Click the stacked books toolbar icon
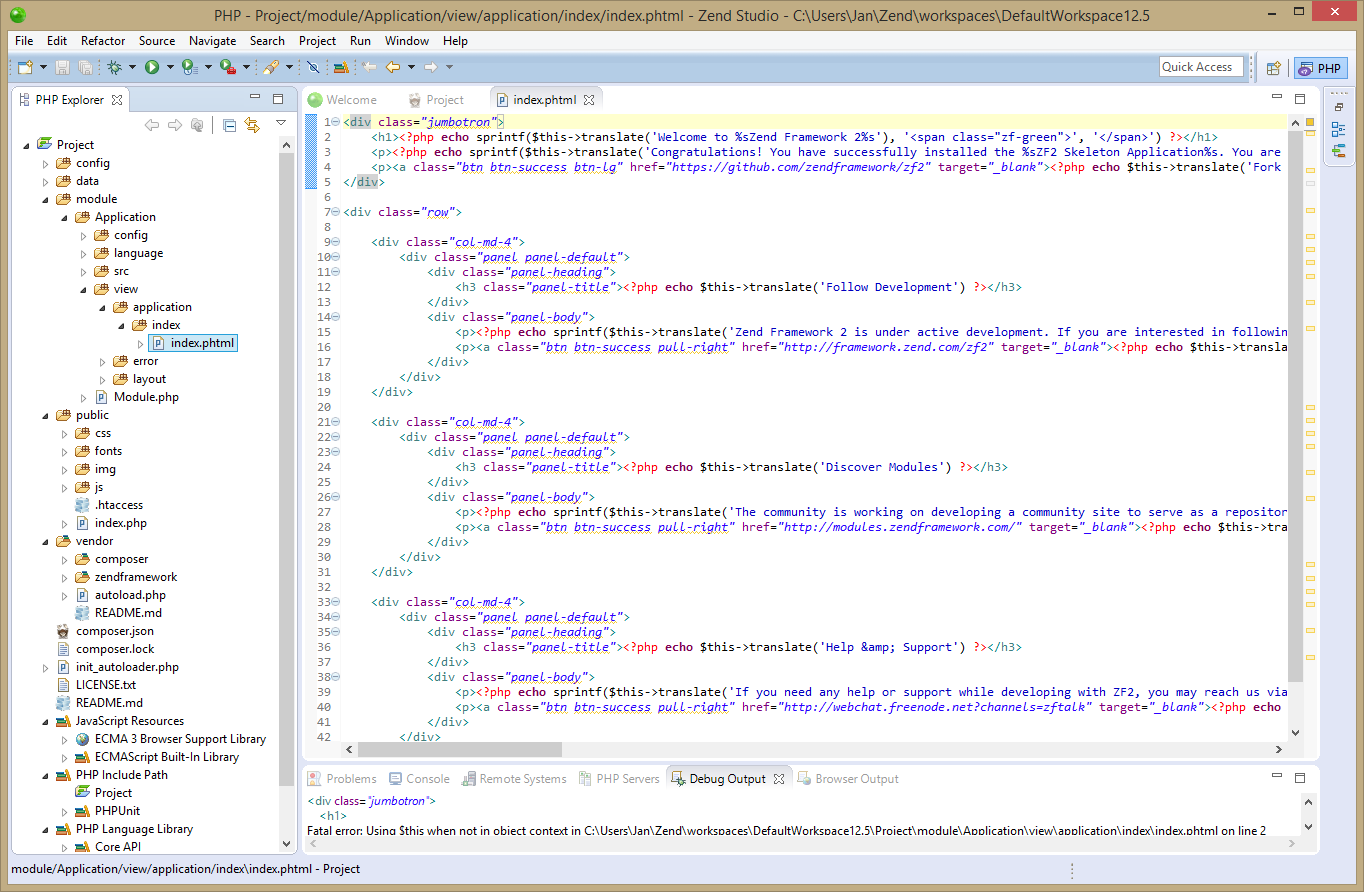 click(x=341, y=67)
